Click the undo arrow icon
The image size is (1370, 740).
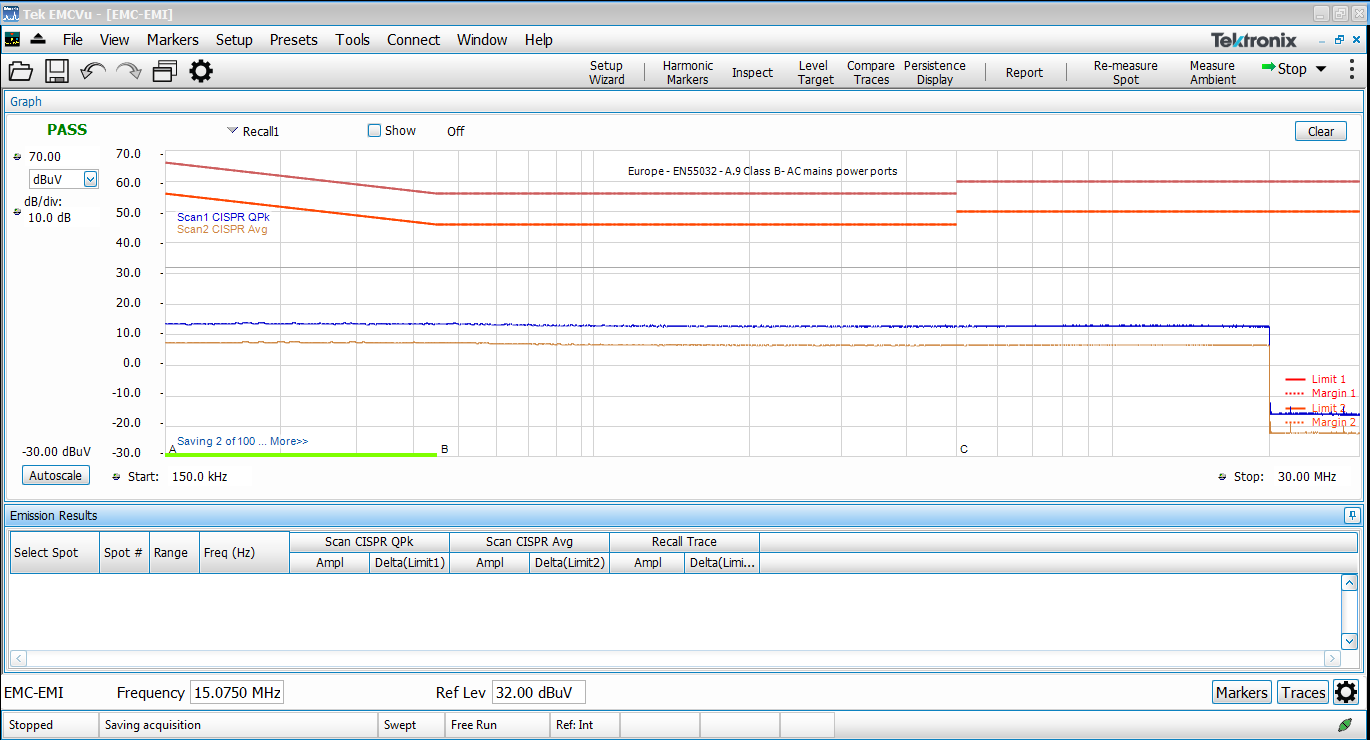point(93,71)
